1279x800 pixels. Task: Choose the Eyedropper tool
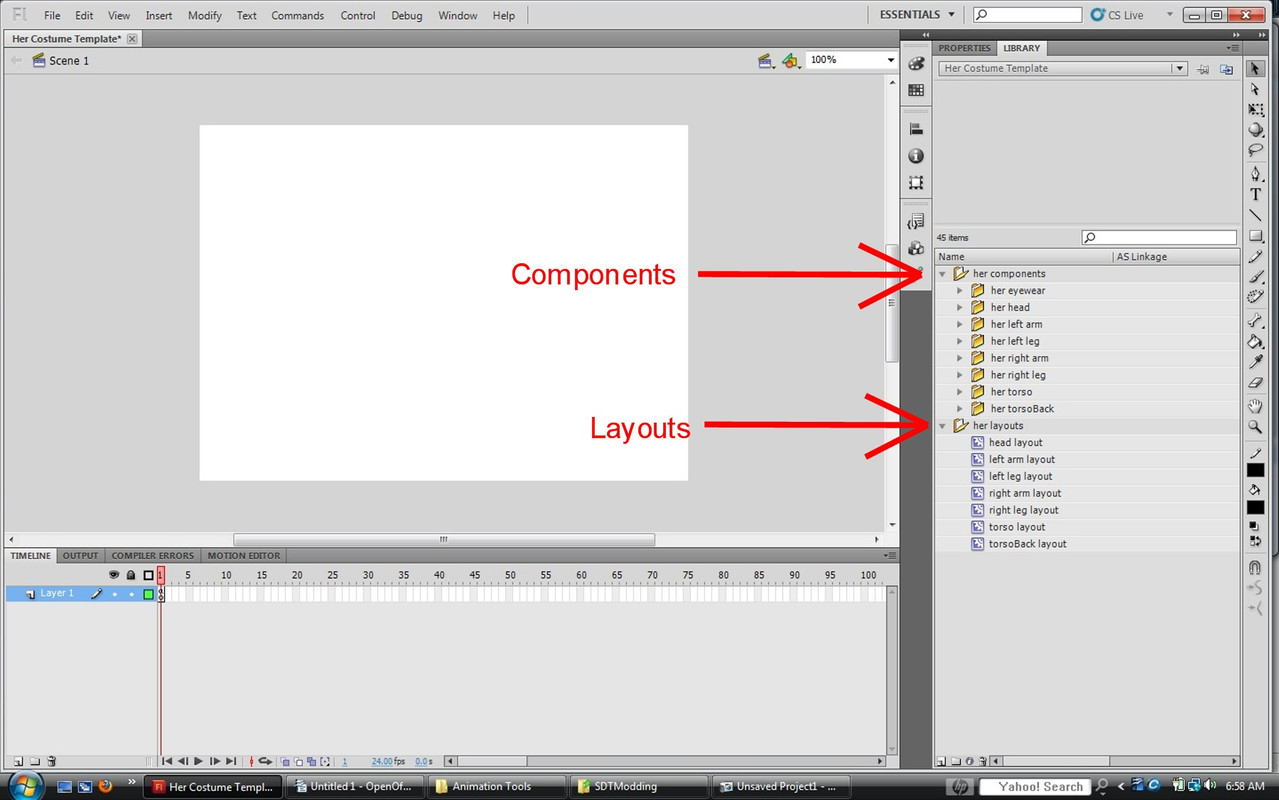pos(1256,362)
